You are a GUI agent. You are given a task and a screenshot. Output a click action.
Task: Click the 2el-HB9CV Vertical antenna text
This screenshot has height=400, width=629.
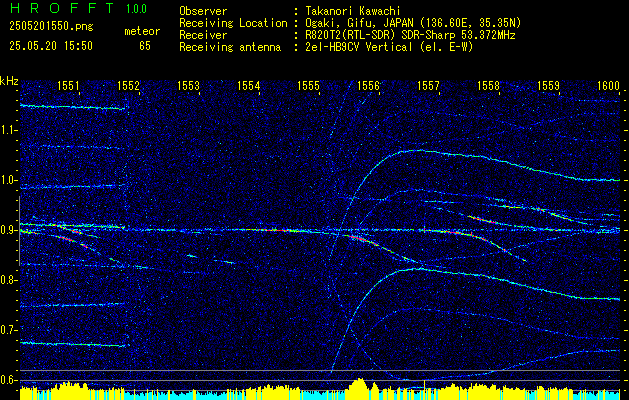(389, 47)
